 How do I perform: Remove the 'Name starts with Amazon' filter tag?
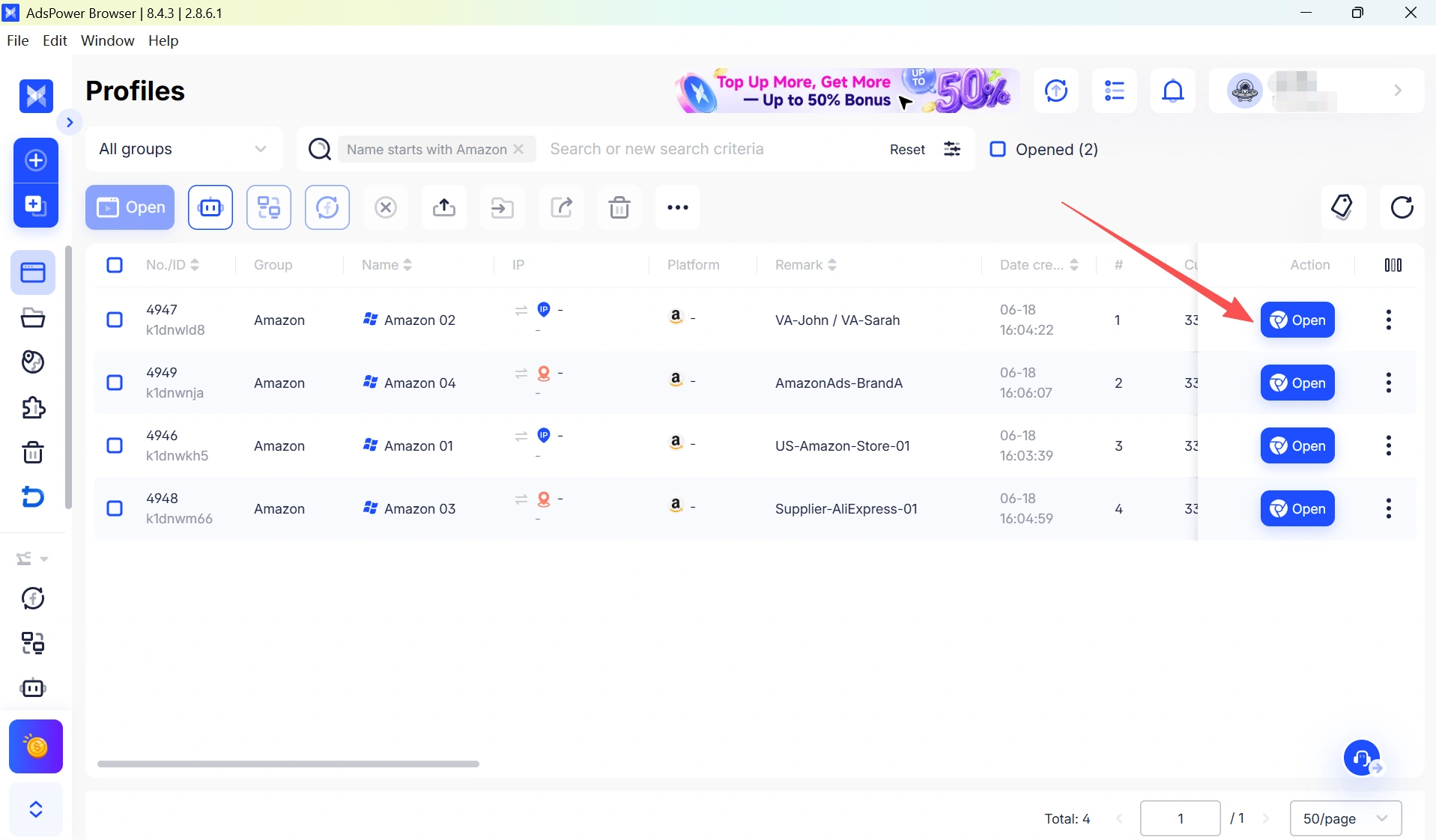click(518, 149)
